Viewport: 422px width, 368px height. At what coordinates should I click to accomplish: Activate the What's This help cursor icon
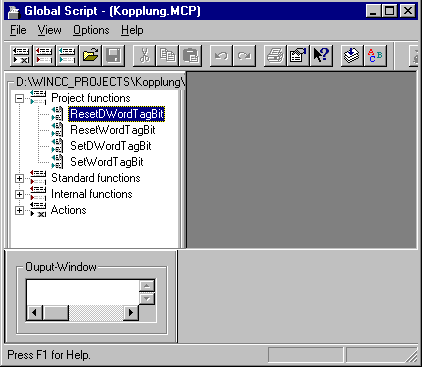(x=321, y=55)
